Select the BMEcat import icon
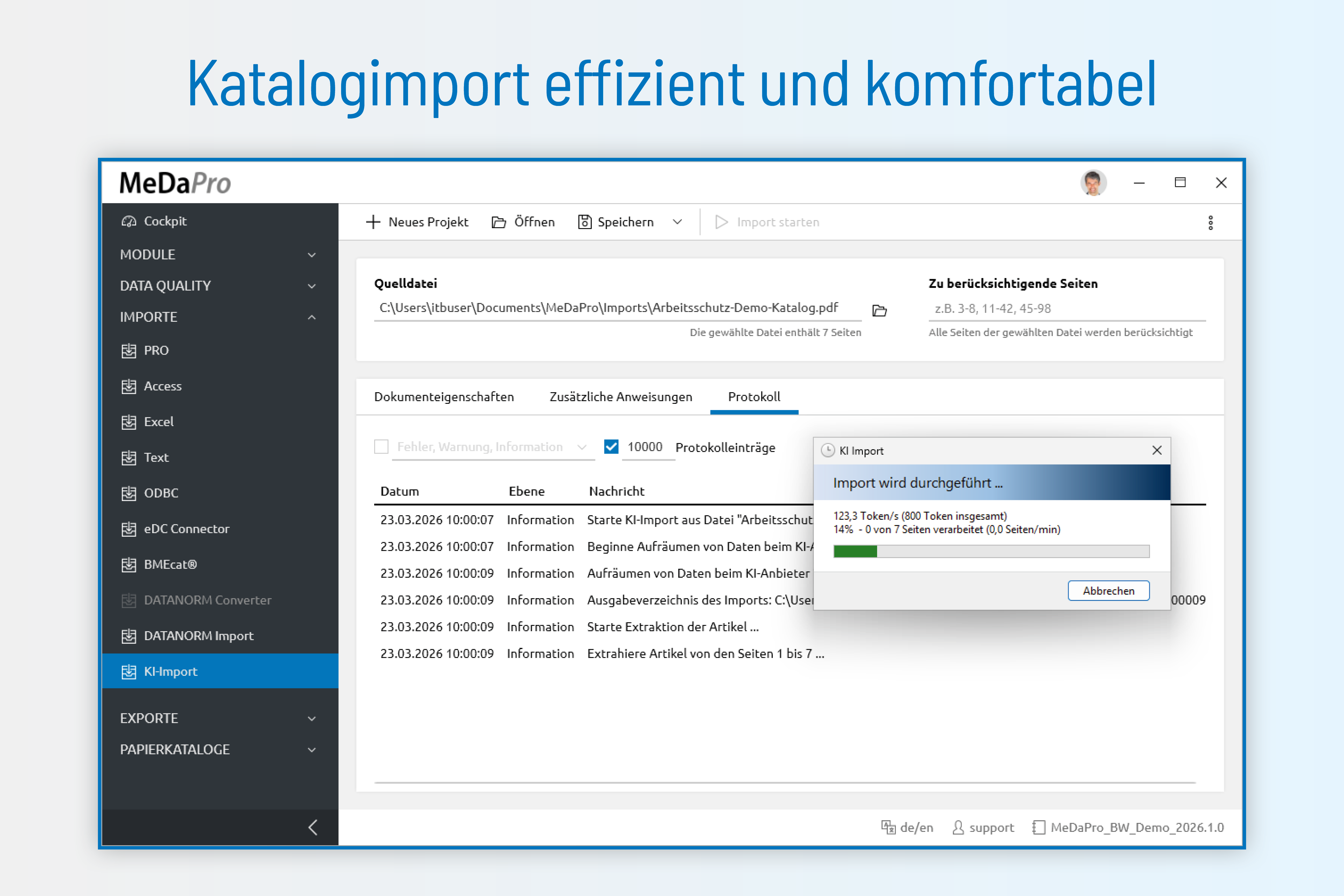Image resolution: width=1344 pixels, height=896 pixels. click(x=128, y=565)
